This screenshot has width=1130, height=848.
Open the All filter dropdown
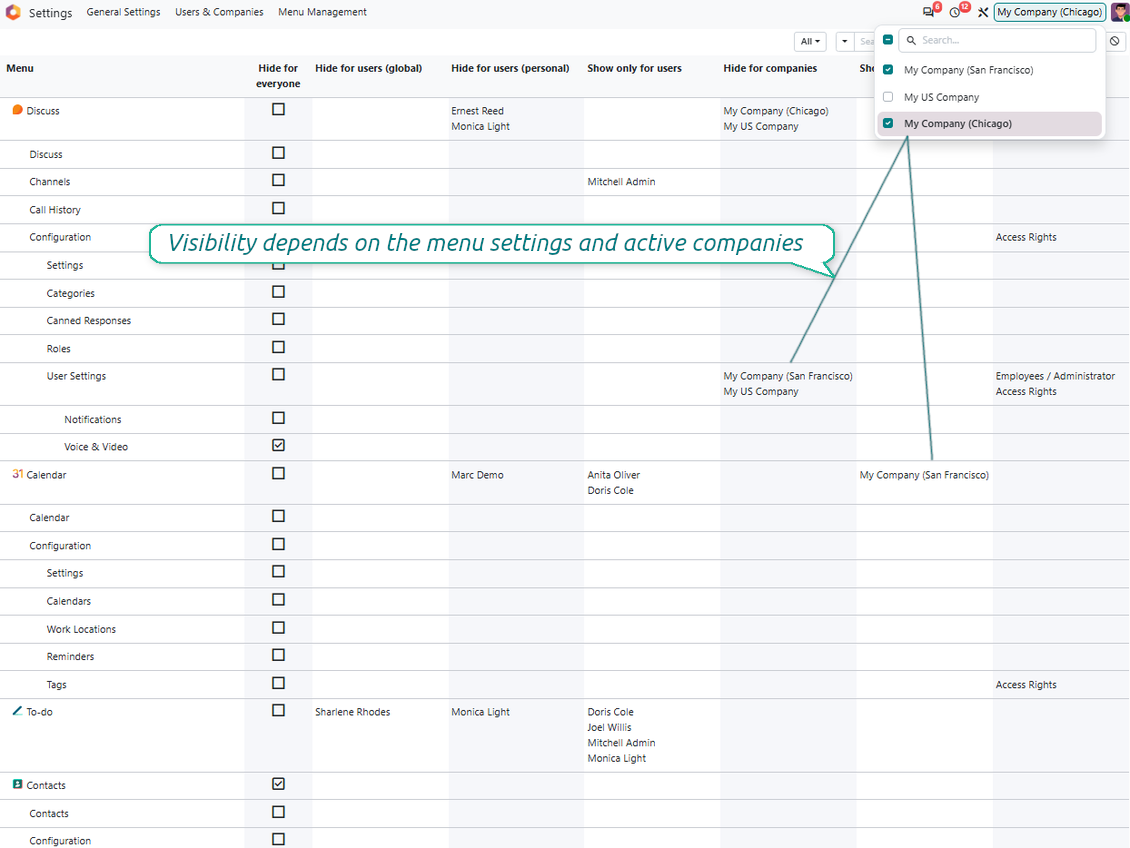pos(810,42)
